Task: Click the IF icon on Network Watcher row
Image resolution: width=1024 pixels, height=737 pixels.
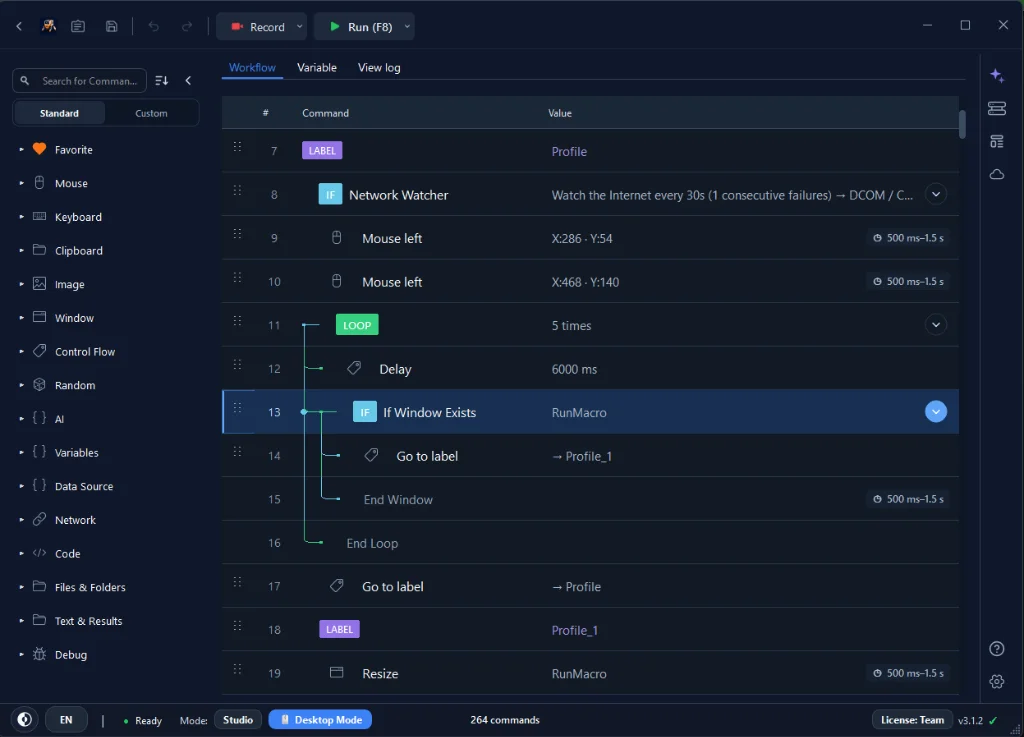Action: click(x=330, y=195)
